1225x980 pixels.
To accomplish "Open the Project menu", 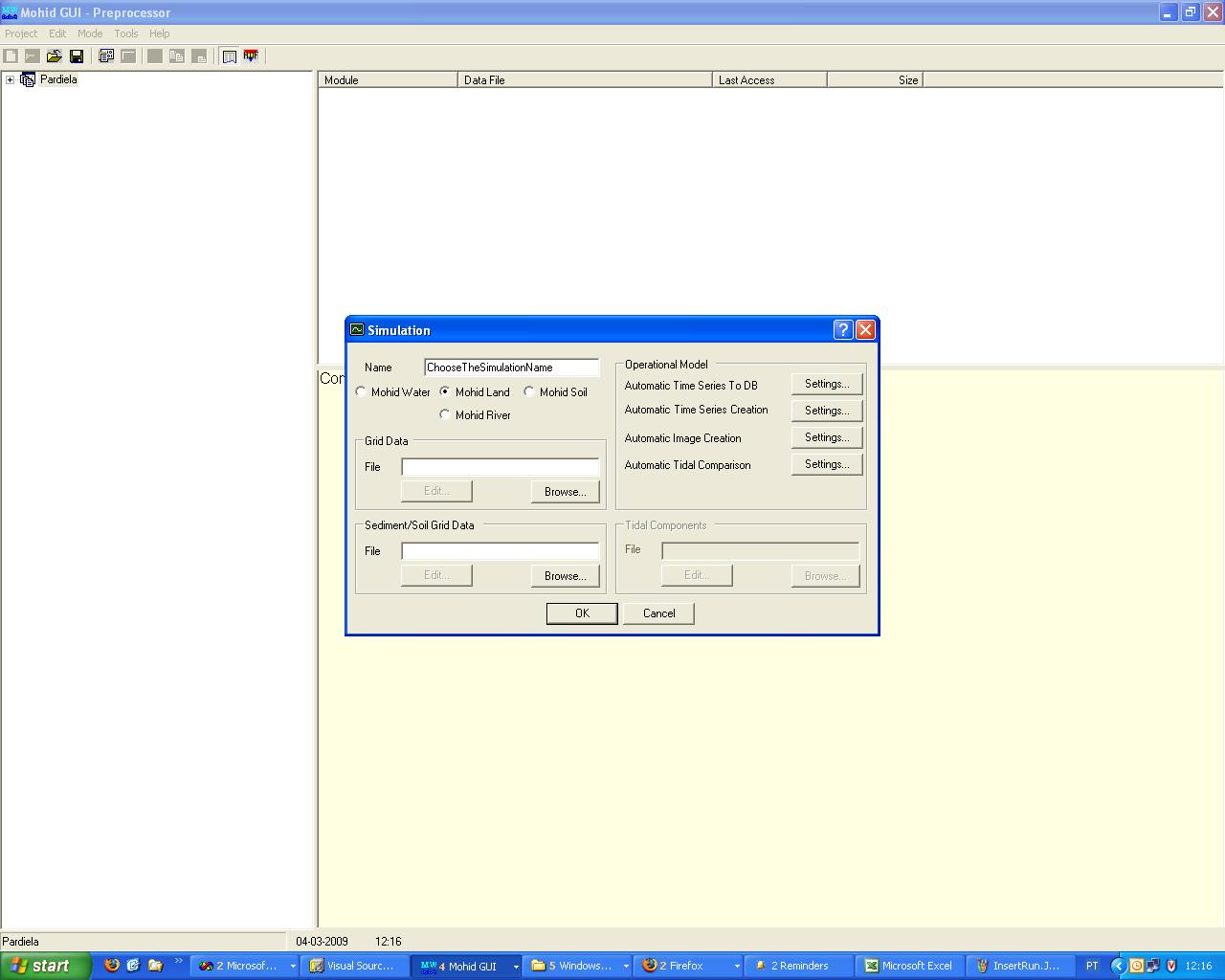I will coord(21,33).
